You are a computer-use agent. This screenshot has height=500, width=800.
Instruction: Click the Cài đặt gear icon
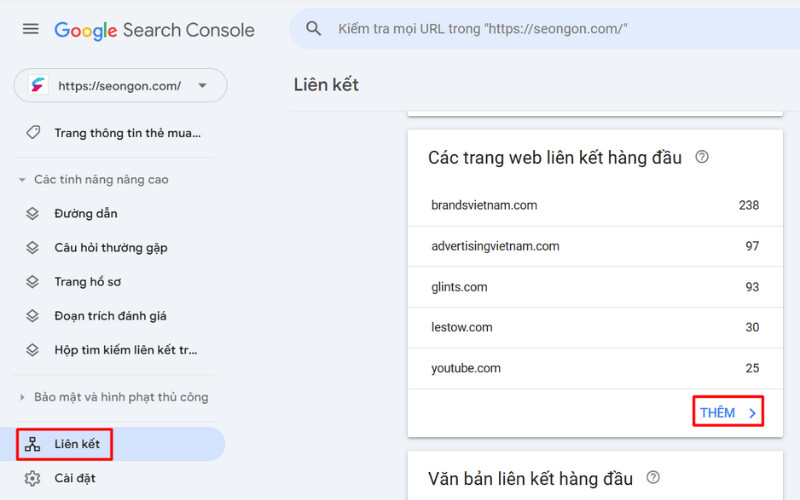click(x=32, y=478)
